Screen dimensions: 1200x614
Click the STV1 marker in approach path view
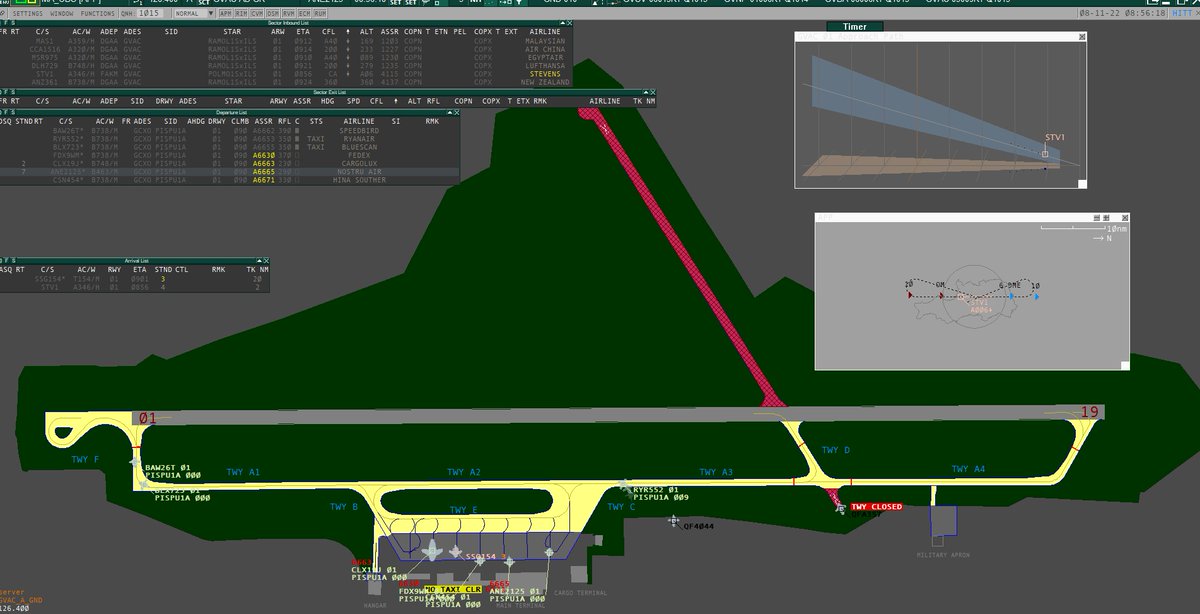[1045, 153]
